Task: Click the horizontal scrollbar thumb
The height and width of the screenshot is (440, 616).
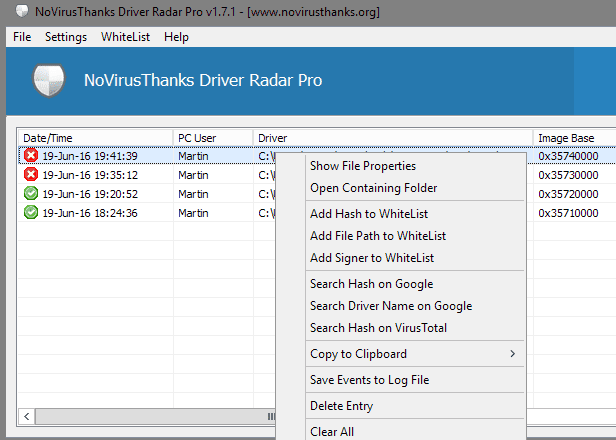Action: pos(156,416)
